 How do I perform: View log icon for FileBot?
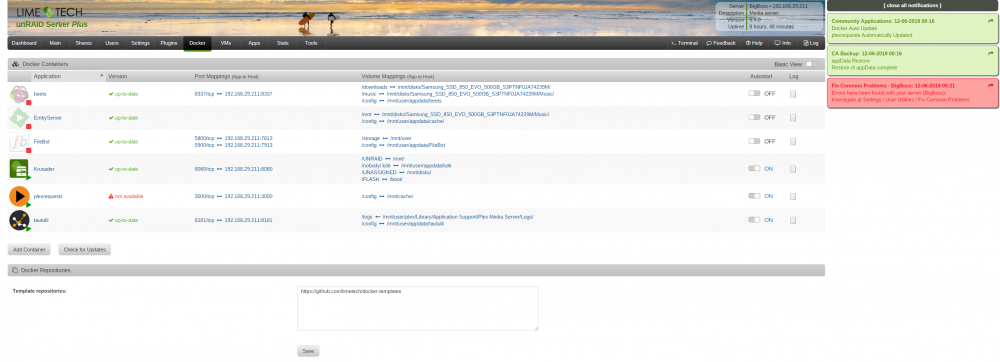[x=793, y=141]
